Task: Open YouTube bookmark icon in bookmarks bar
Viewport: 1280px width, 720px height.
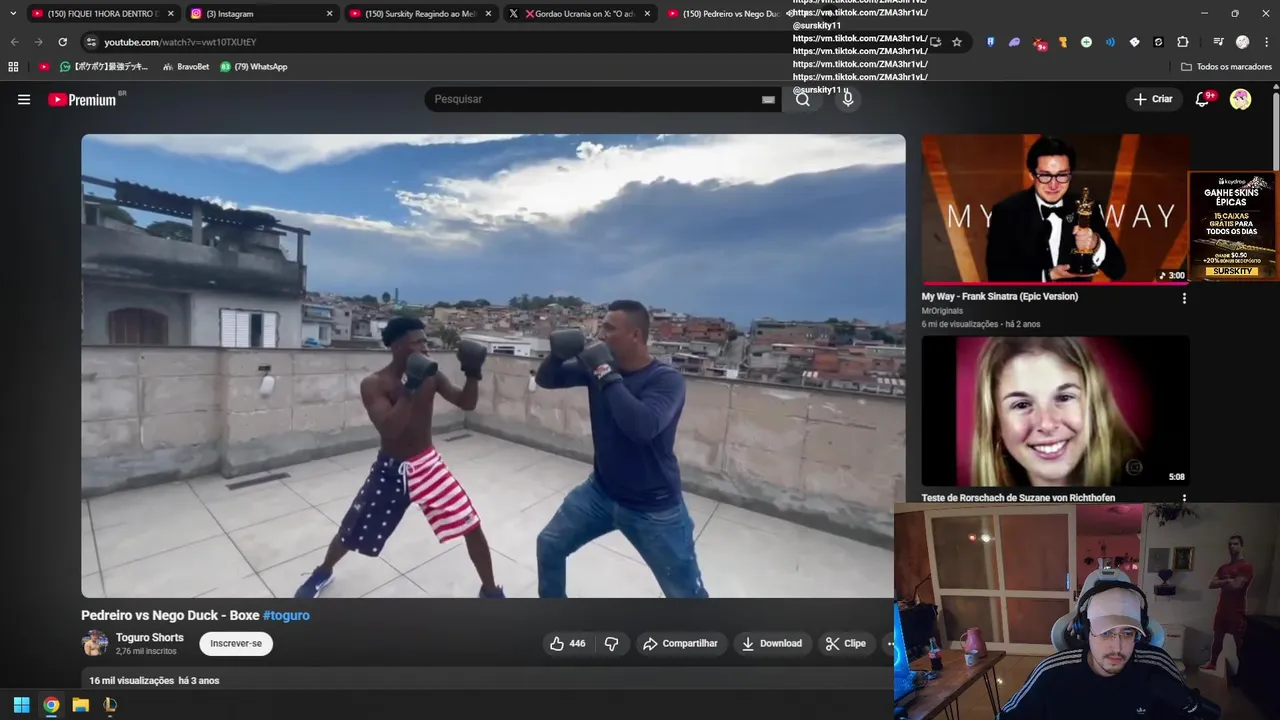Action: coord(44,67)
